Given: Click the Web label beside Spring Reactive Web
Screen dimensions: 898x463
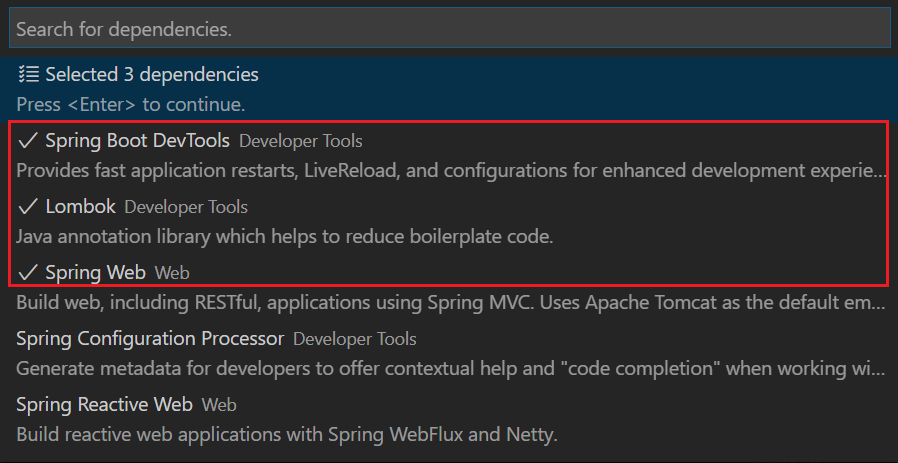Looking at the screenshot, I should (x=219, y=406).
